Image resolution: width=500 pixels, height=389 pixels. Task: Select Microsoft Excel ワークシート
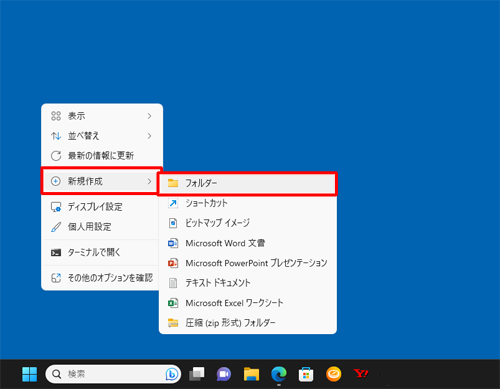pos(248,303)
